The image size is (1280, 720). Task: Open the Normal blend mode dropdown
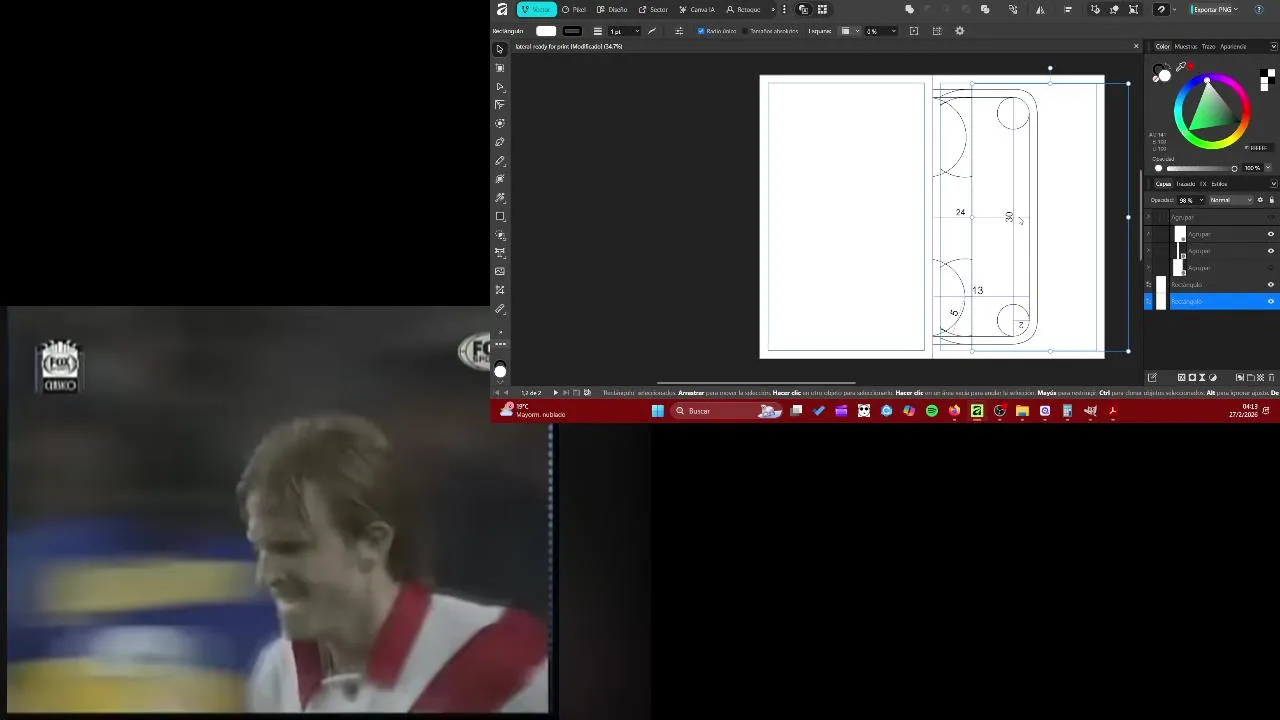tap(1229, 200)
